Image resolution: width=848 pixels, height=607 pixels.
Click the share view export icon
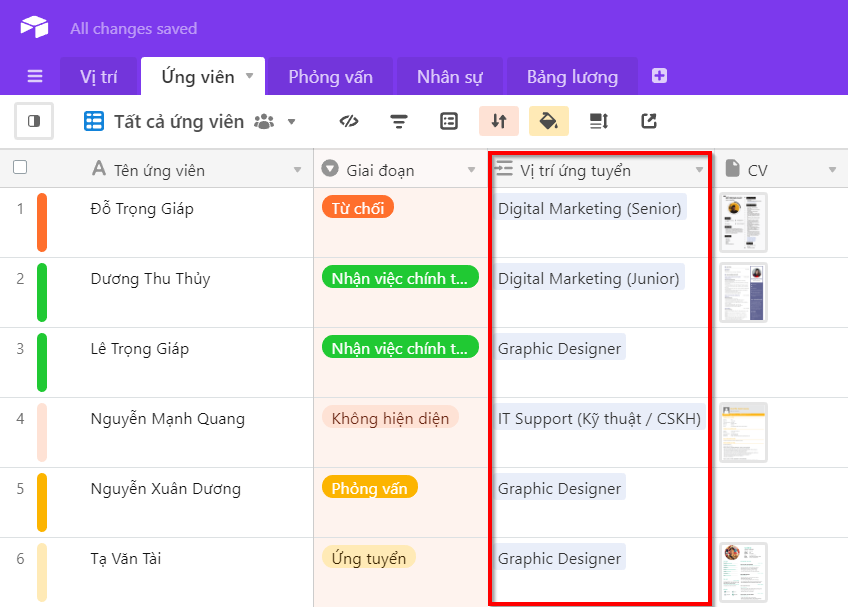649,121
